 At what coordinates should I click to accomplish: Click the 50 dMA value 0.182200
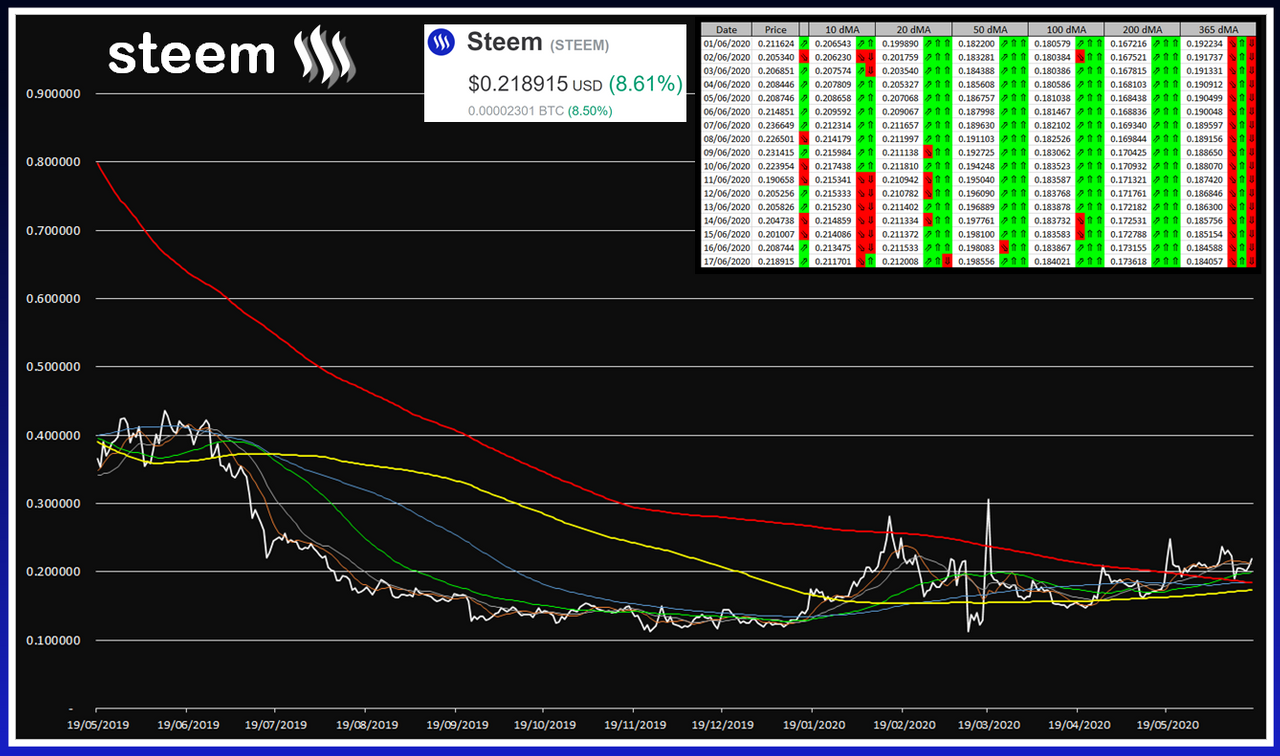pyautogui.click(x=975, y=45)
